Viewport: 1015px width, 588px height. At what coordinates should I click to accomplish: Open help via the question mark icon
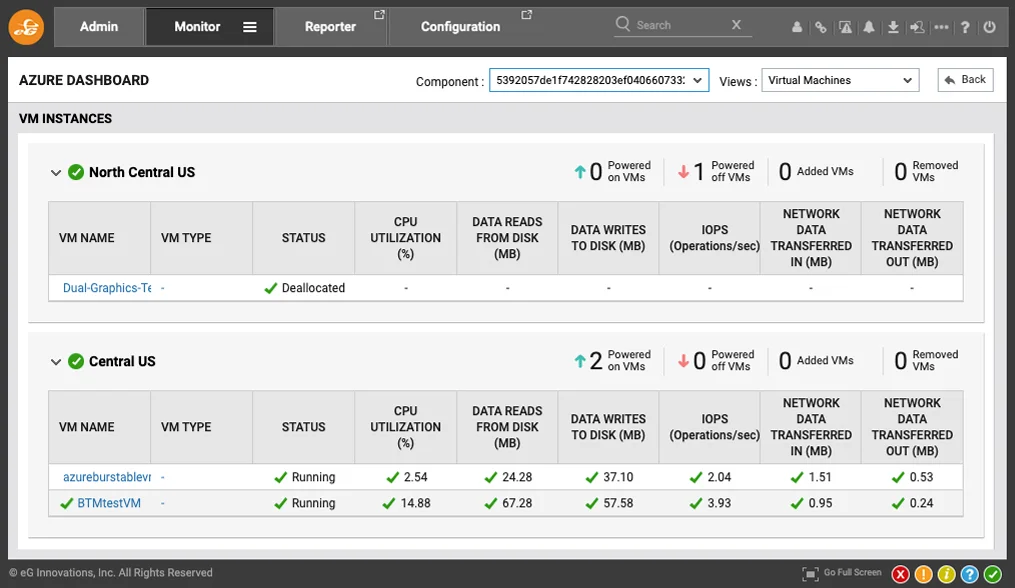pyautogui.click(x=965, y=27)
